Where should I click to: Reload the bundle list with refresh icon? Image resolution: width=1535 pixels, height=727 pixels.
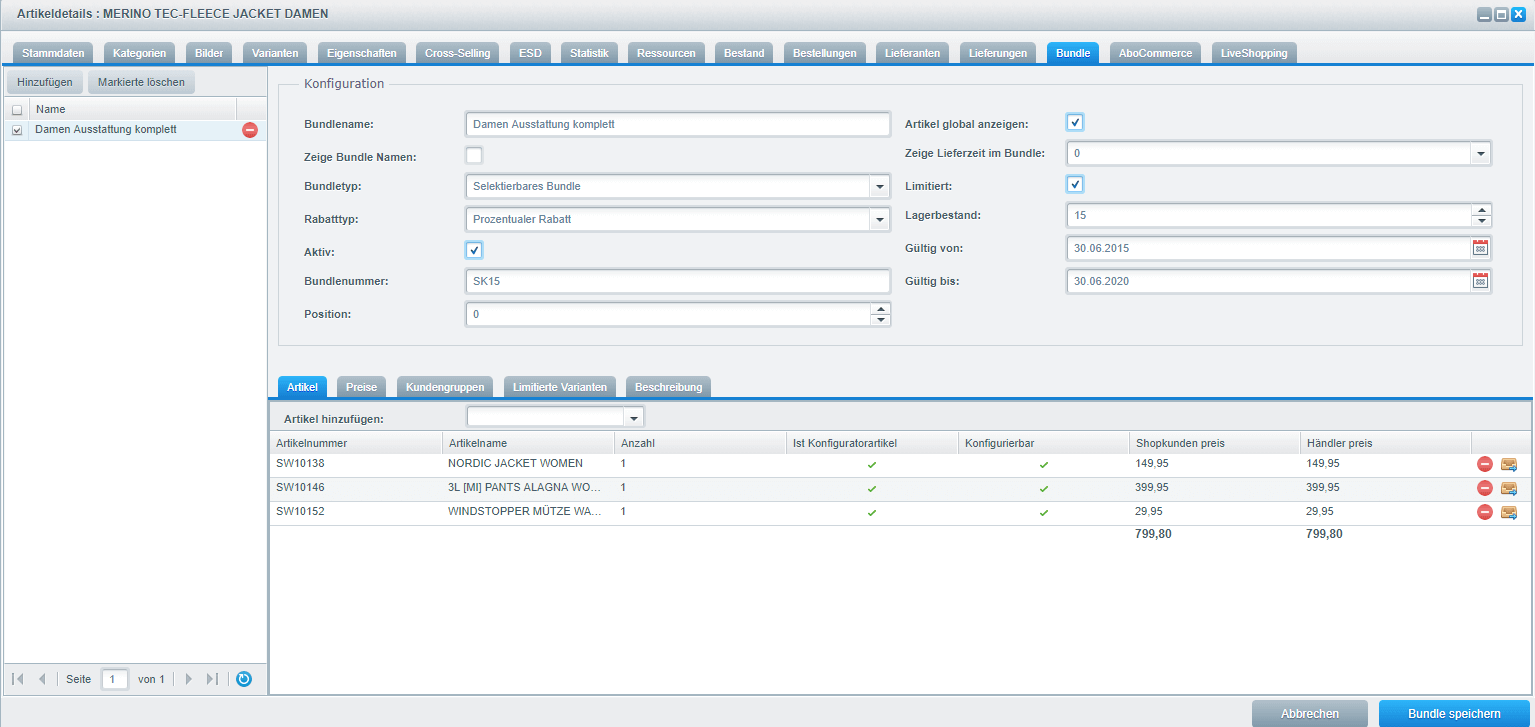[244, 679]
